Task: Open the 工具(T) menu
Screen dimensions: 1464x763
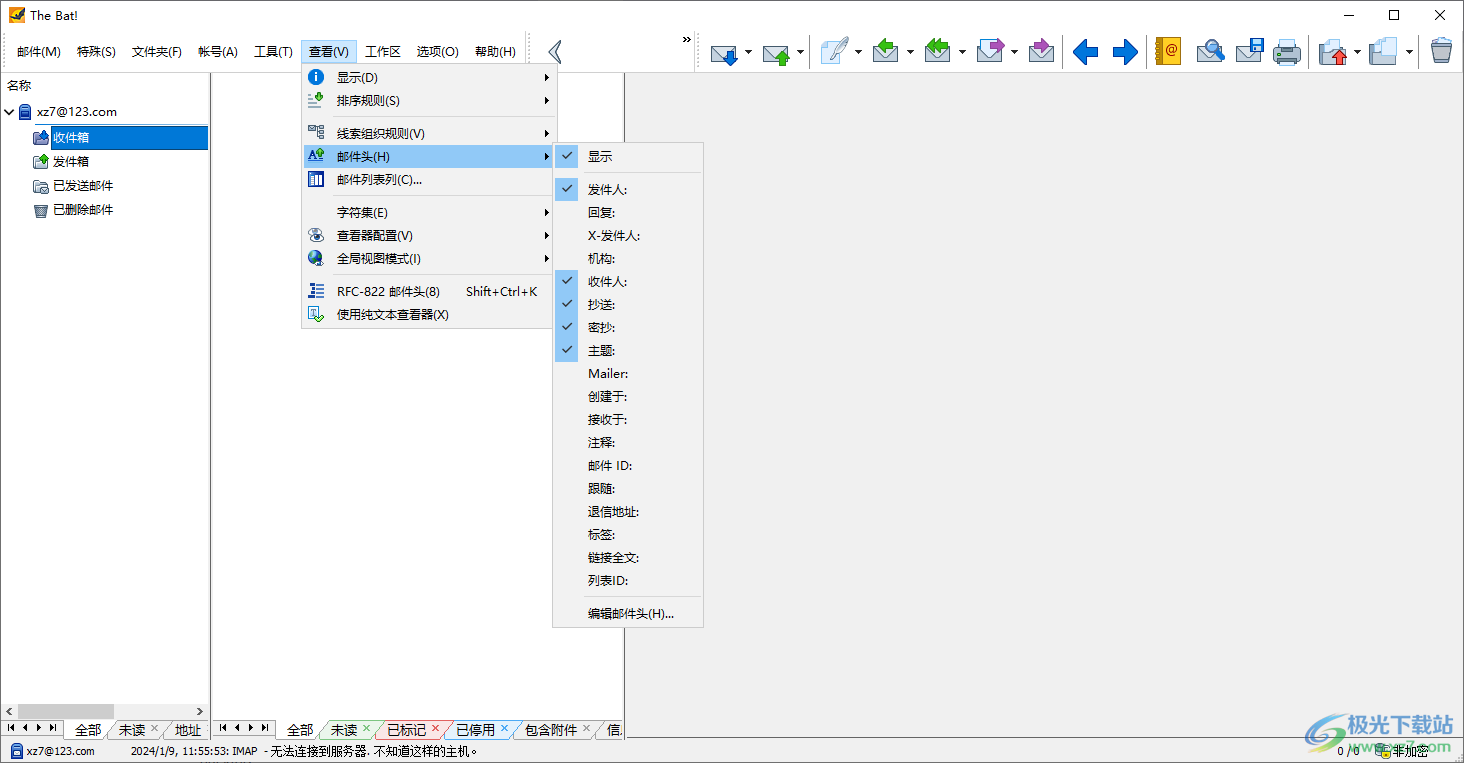Action: pos(273,51)
